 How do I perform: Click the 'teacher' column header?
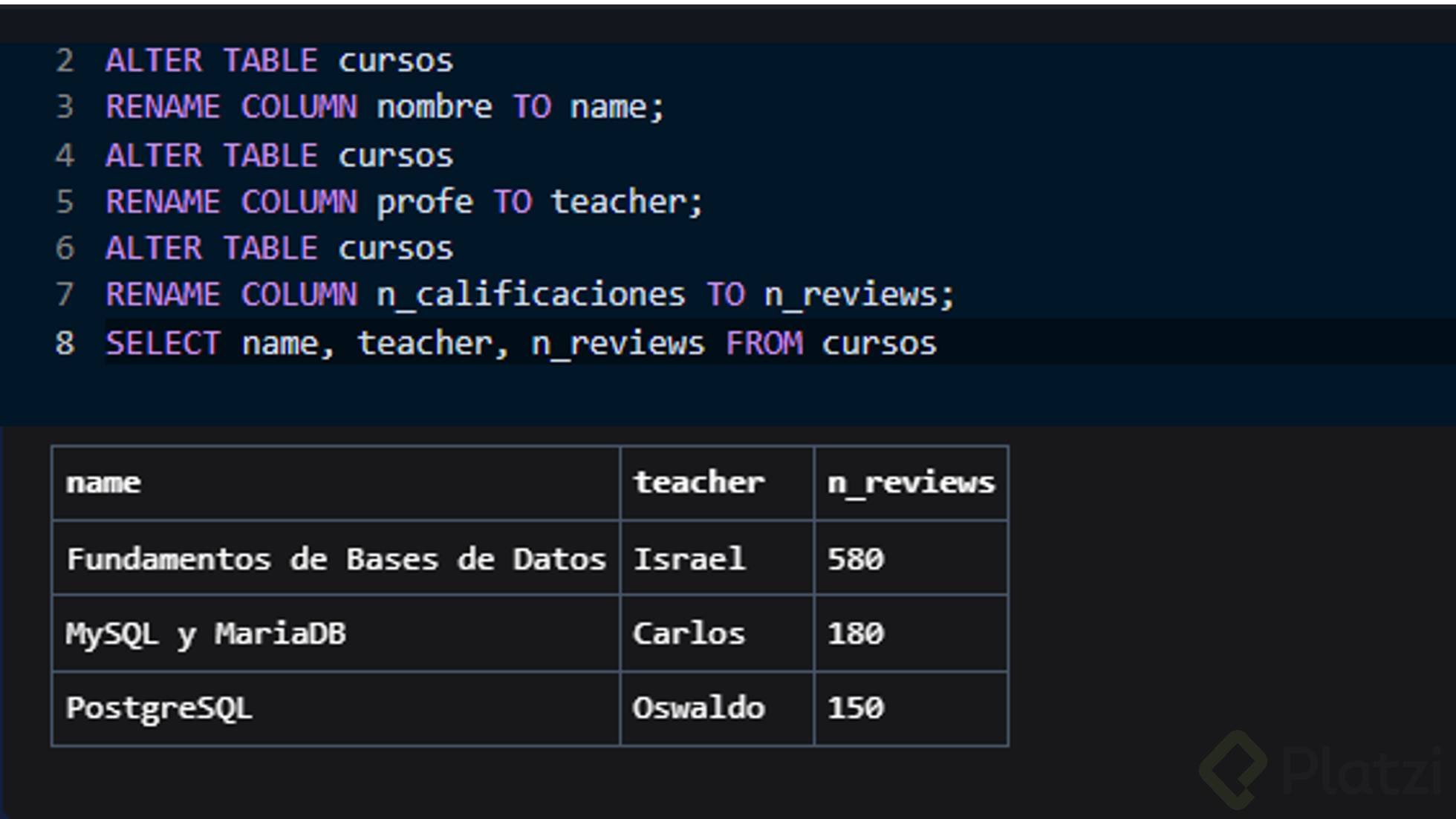698,483
